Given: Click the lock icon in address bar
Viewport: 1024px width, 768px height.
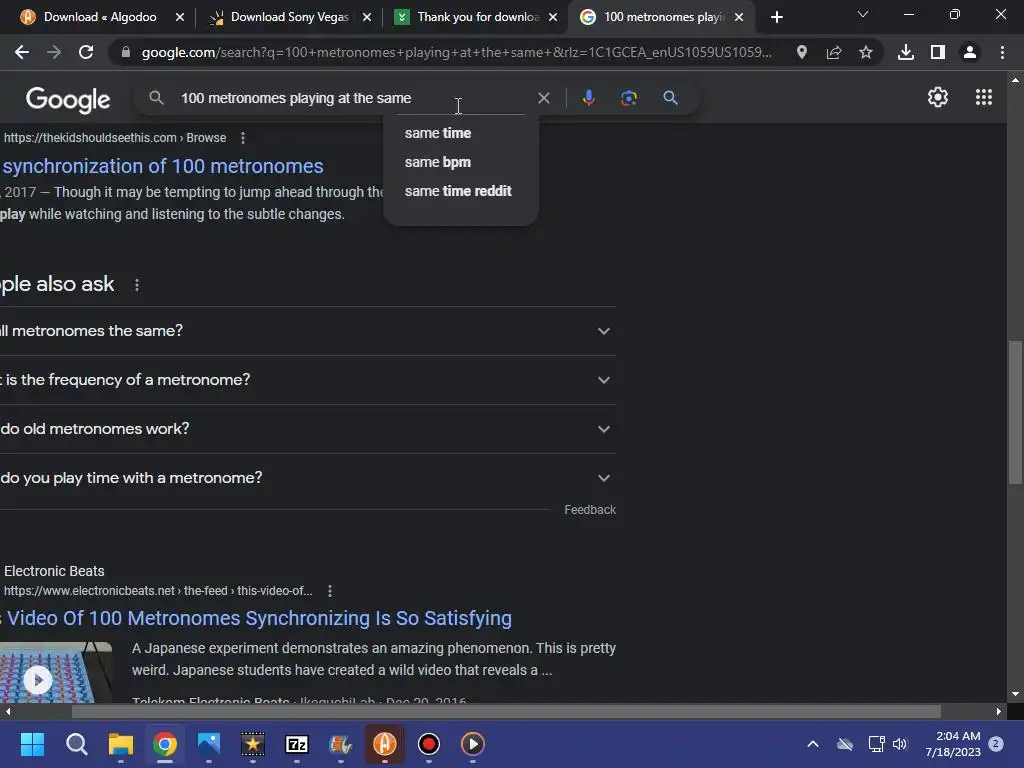Looking at the screenshot, I should click(x=126, y=52).
